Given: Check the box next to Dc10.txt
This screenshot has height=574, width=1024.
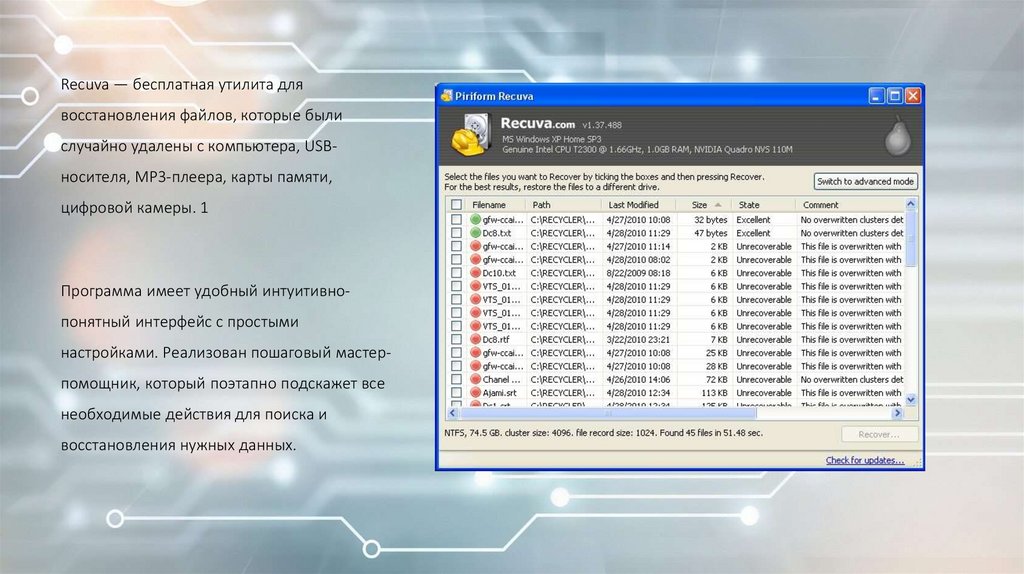Looking at the screenshot, I should (x=456, y=273).
